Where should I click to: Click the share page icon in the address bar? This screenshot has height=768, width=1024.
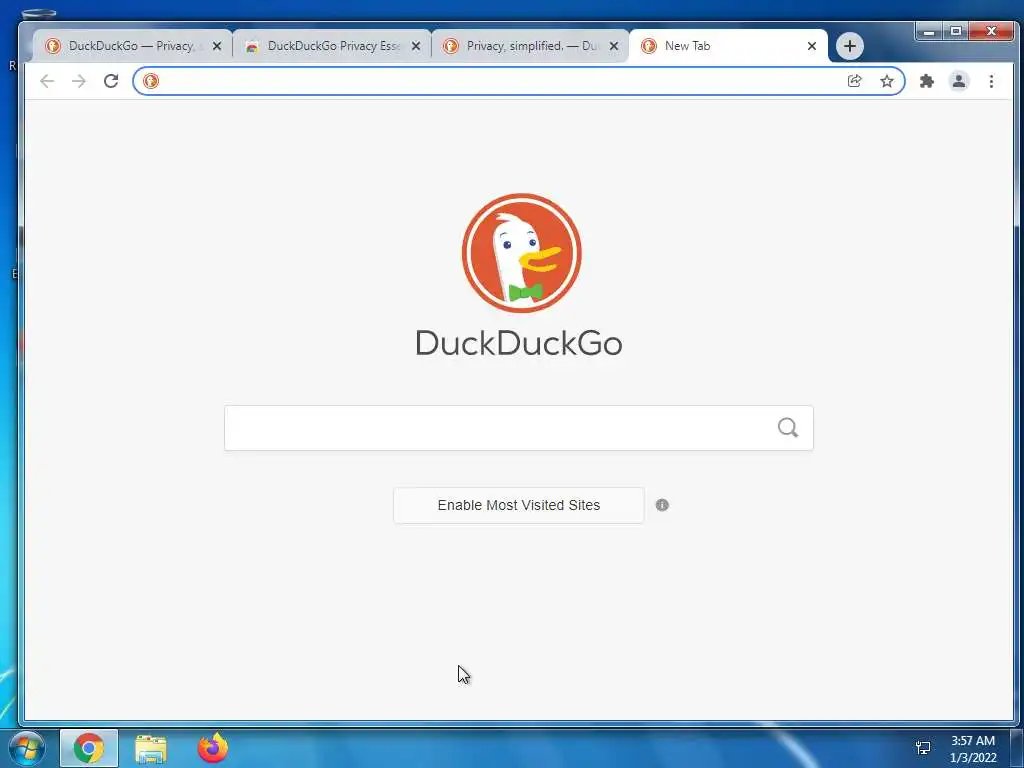tap(854, 81)
